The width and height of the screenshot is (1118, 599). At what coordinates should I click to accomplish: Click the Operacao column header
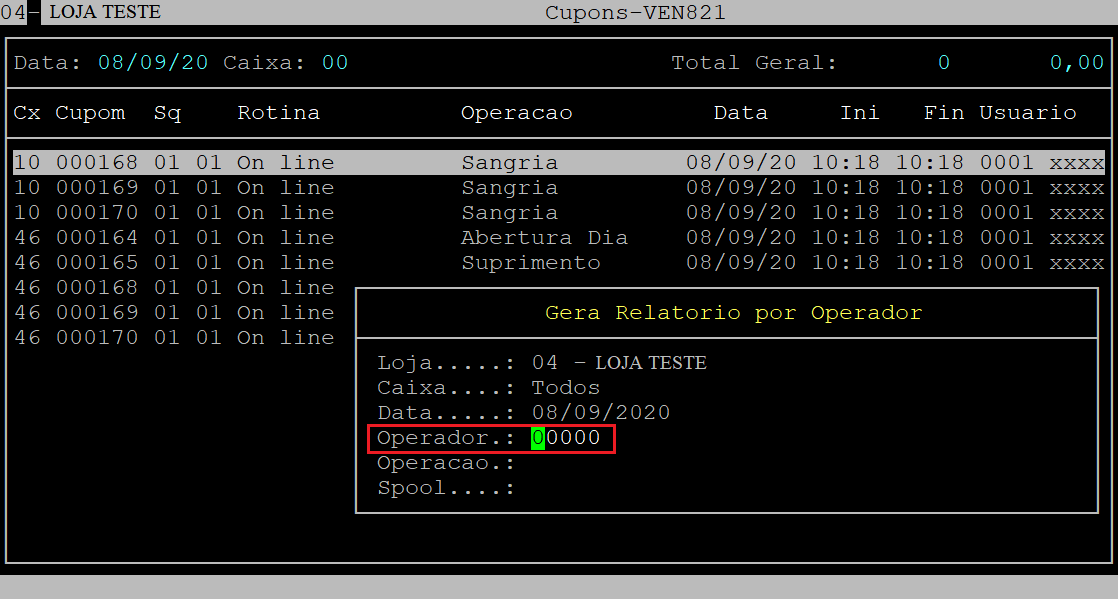tap(516, 112)
